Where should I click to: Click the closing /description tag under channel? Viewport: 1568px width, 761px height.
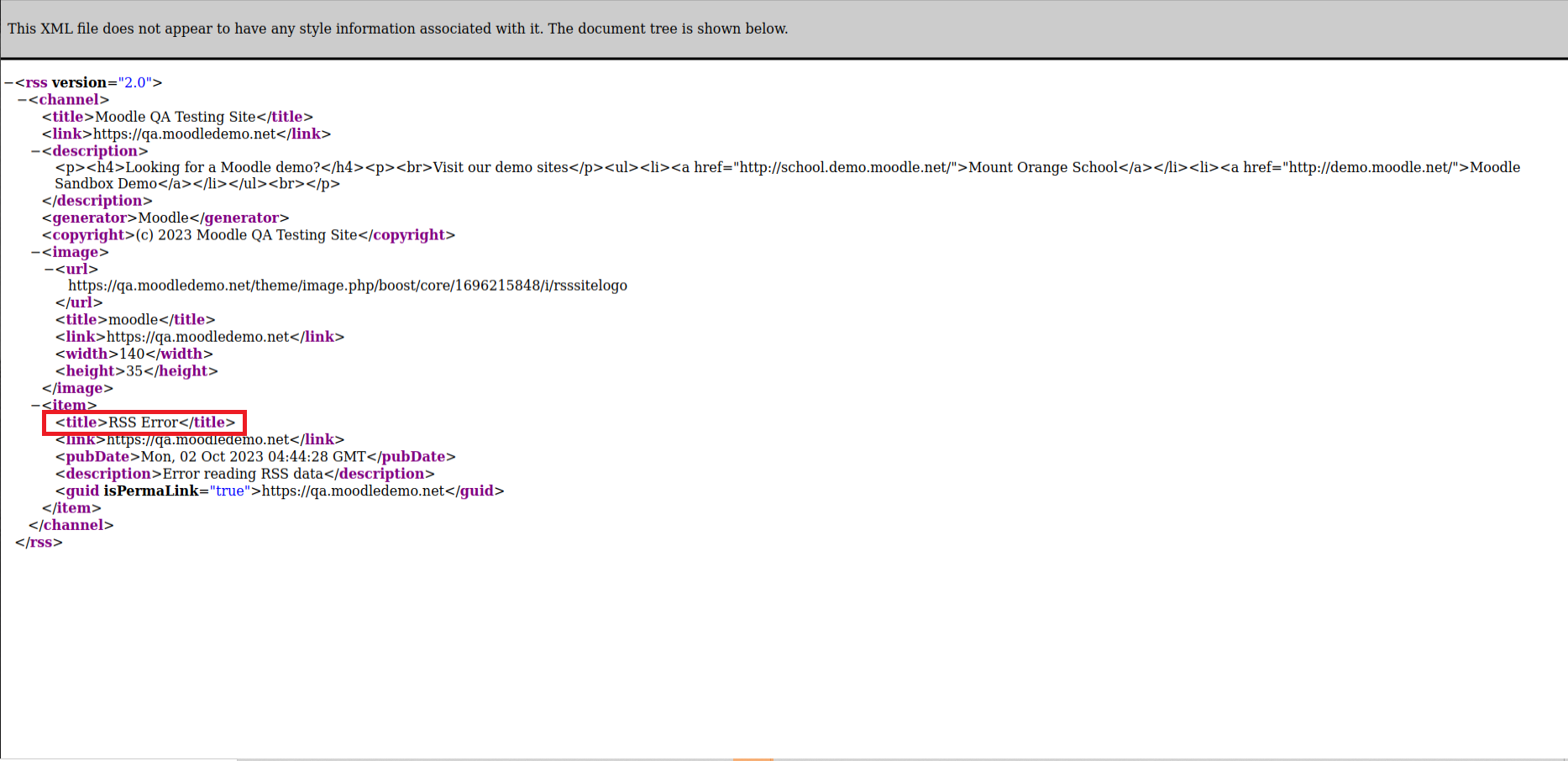[97, 201]
